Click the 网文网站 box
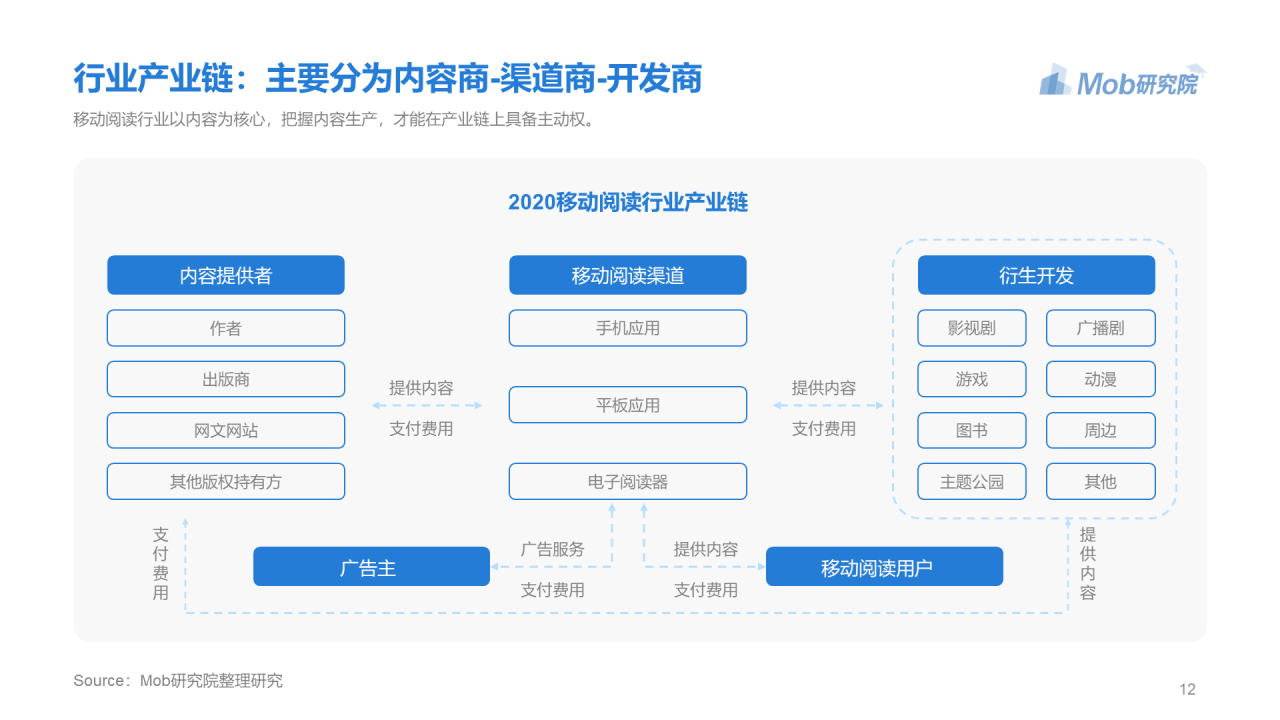The image size is (1280, 720). coord(226,430)
